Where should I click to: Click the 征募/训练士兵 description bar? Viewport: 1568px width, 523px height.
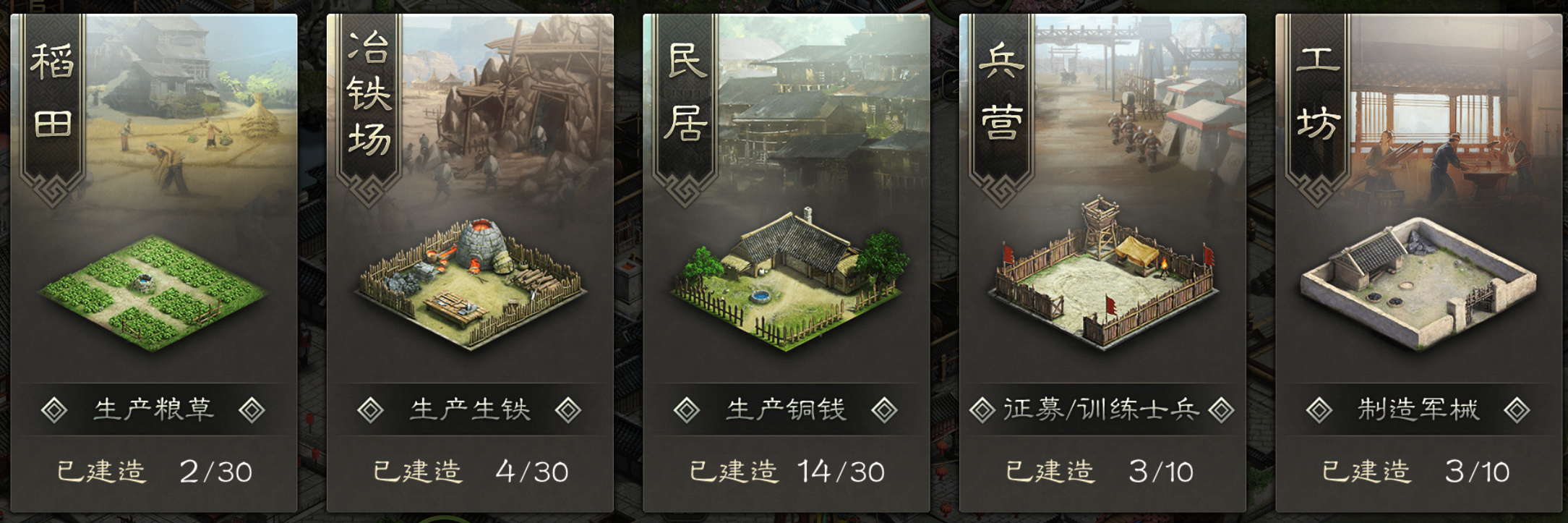pos(1102,409)
